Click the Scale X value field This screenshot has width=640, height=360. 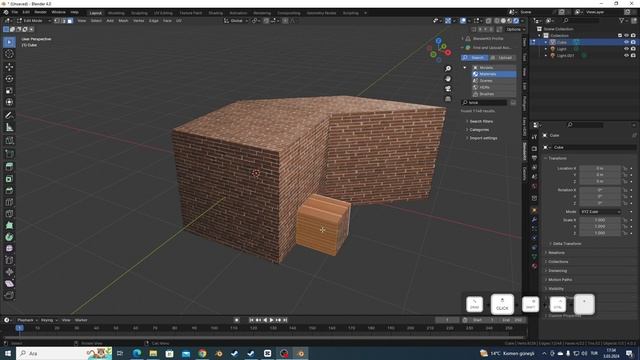[600, 220]
